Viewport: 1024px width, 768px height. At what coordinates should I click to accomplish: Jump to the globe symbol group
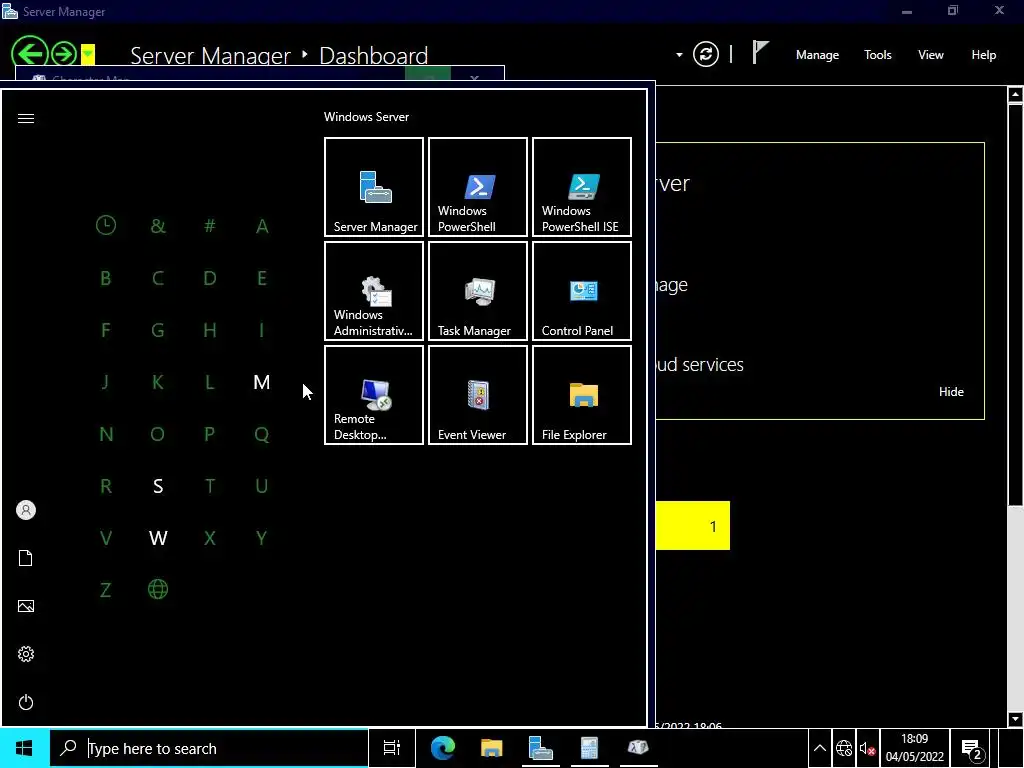tap(157, 589)
